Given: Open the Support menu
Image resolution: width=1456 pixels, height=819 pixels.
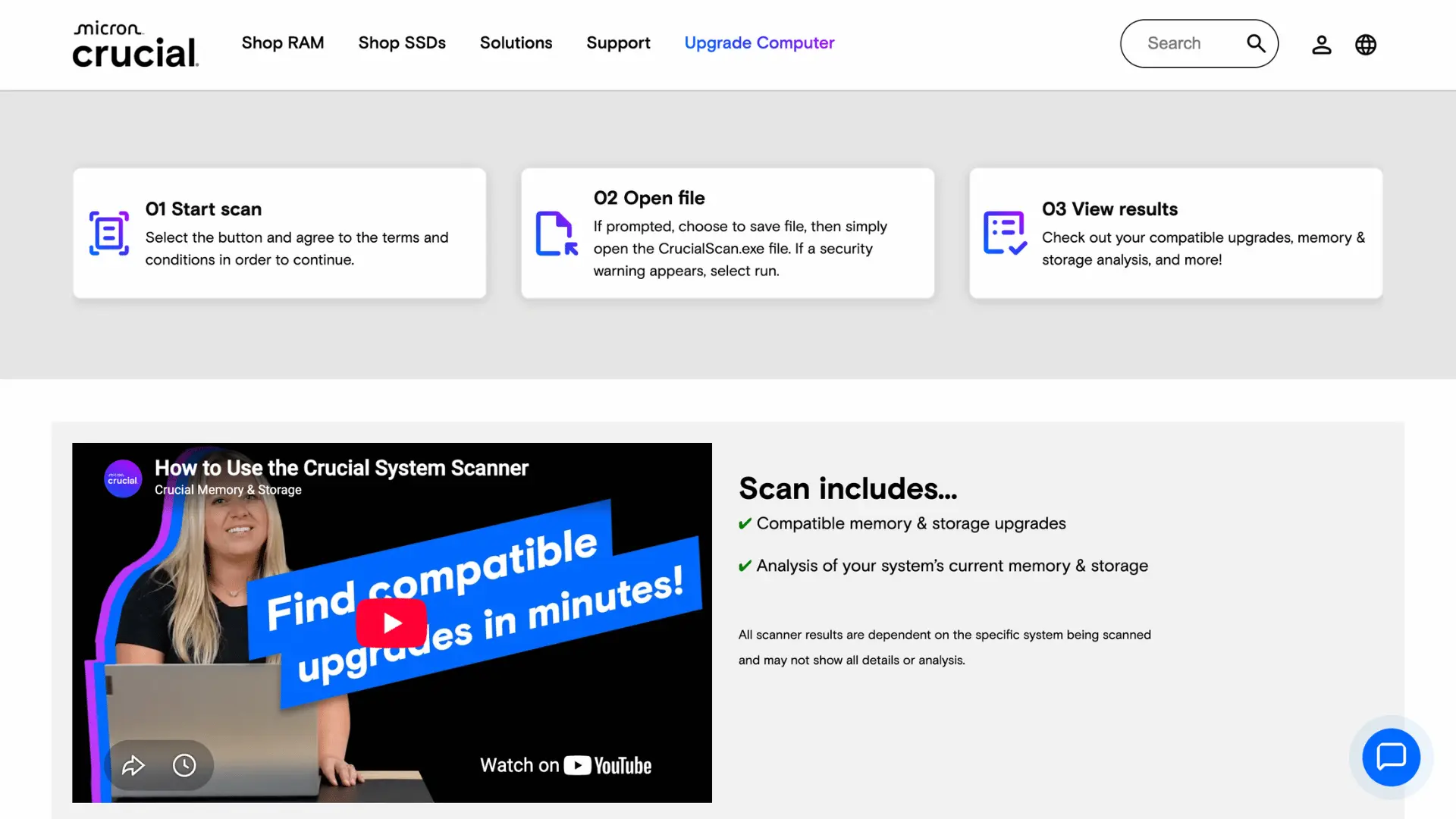Looking at the screenshot, I should coord(618,43).
